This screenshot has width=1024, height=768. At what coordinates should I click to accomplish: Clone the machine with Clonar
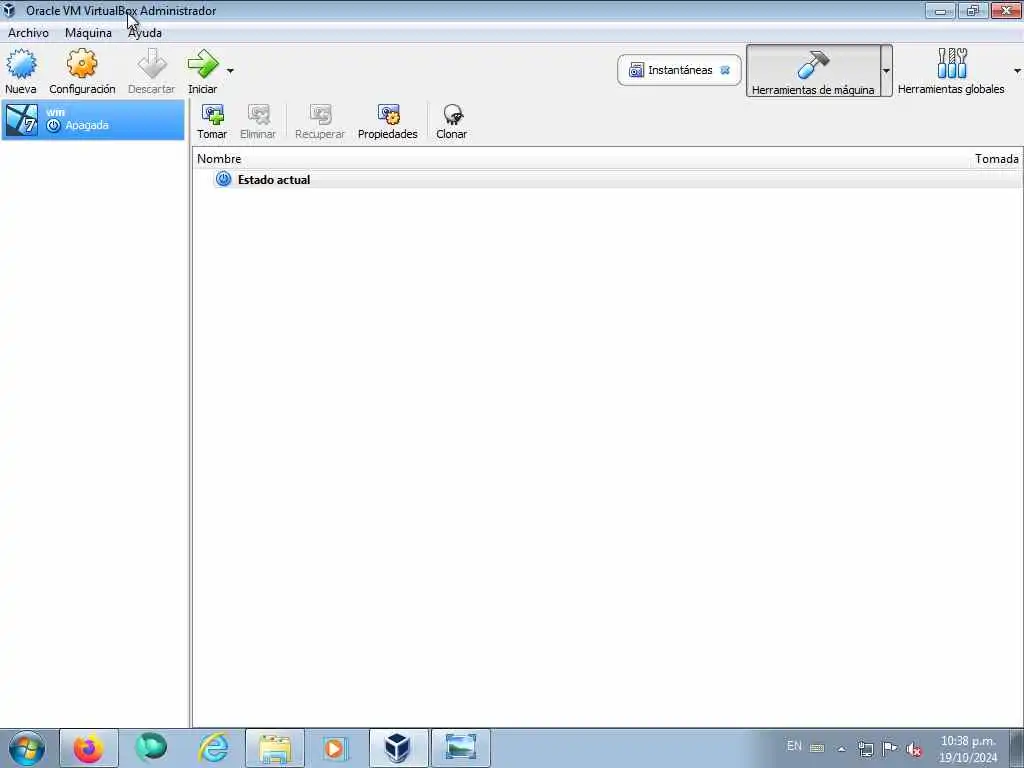452,121
